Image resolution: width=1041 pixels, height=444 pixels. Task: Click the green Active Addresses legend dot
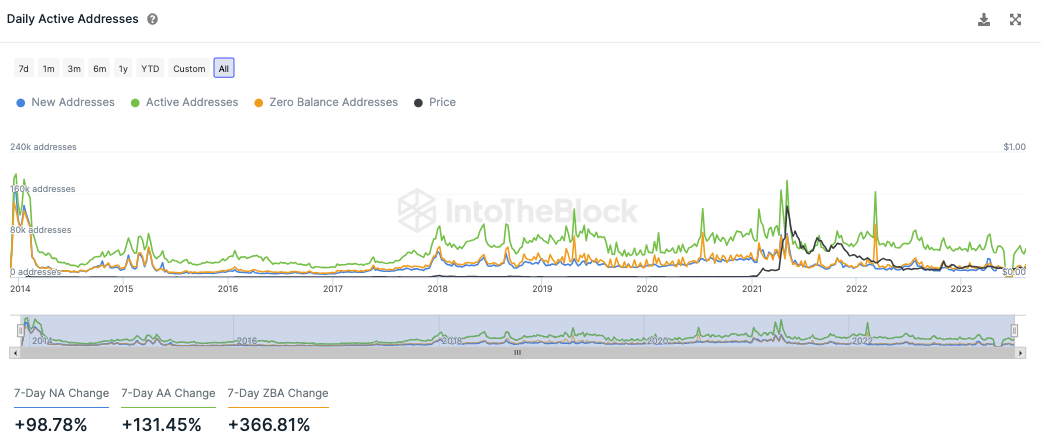coord(135,103)
